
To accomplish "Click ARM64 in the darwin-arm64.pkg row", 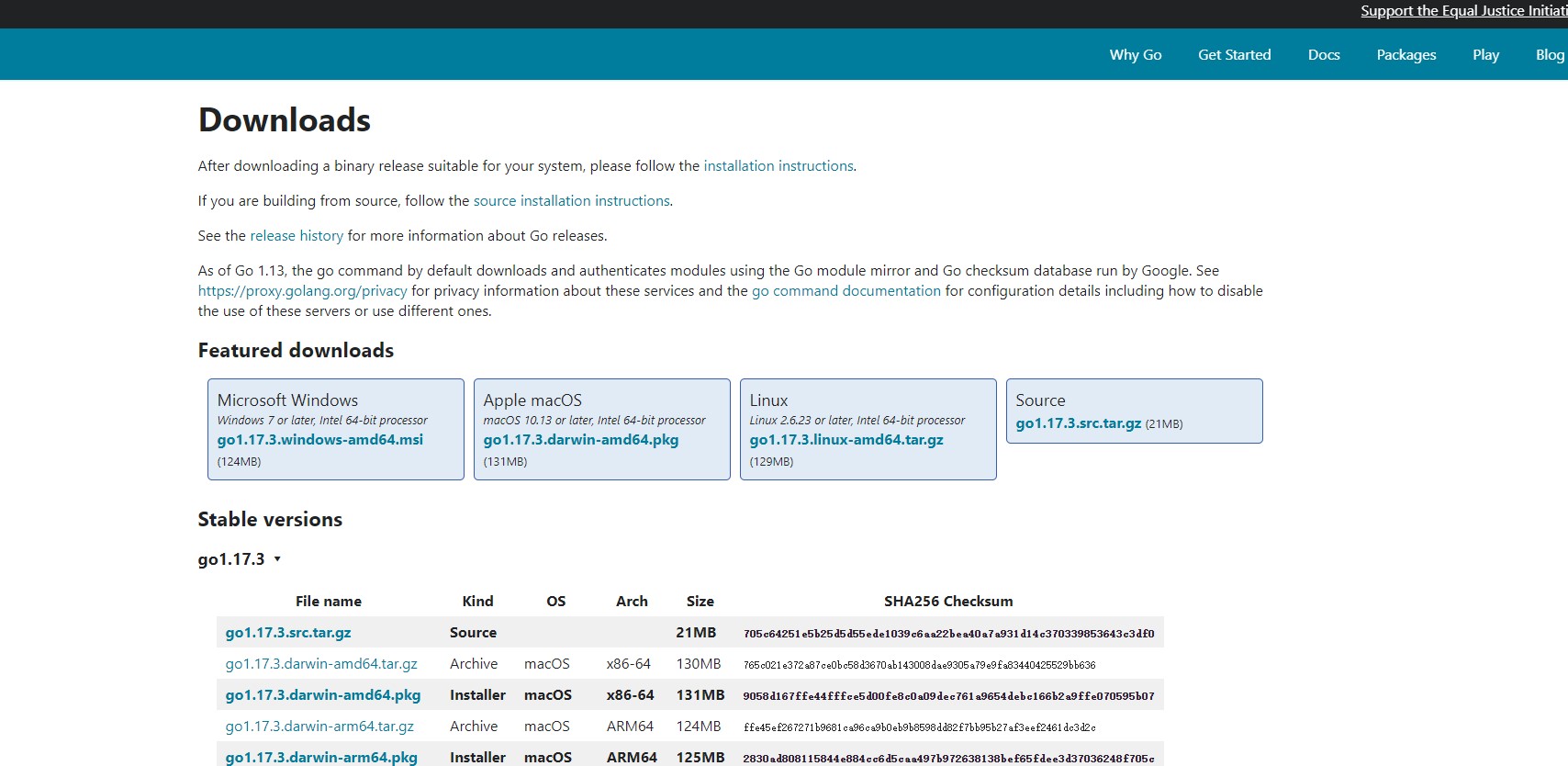I will tap(632, 758).
